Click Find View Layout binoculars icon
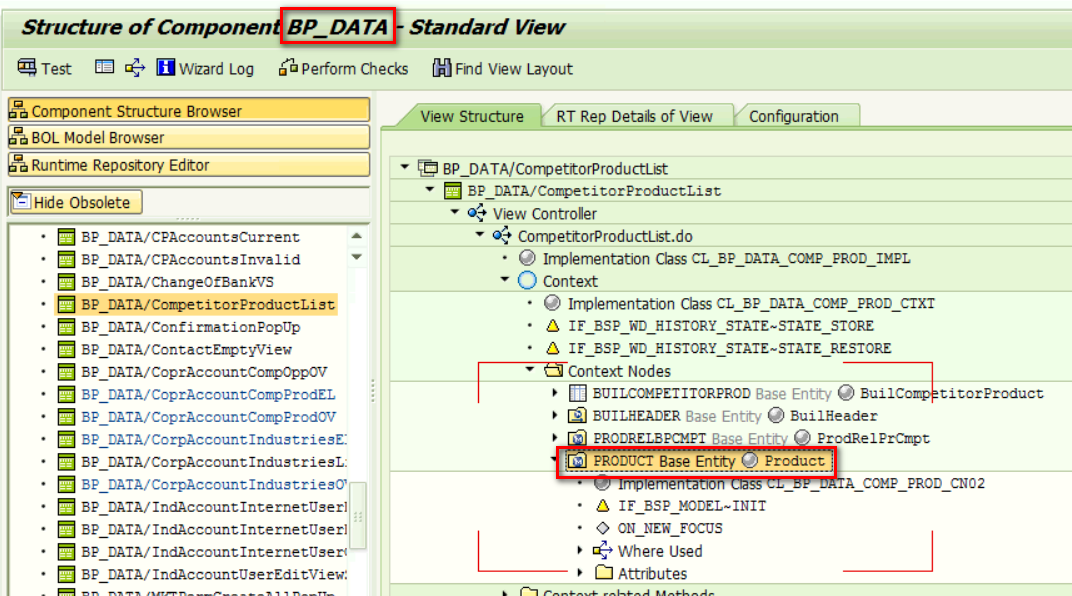Image resolution: width=1072 pixels, height=596 pixels. [x=441, y=68]
